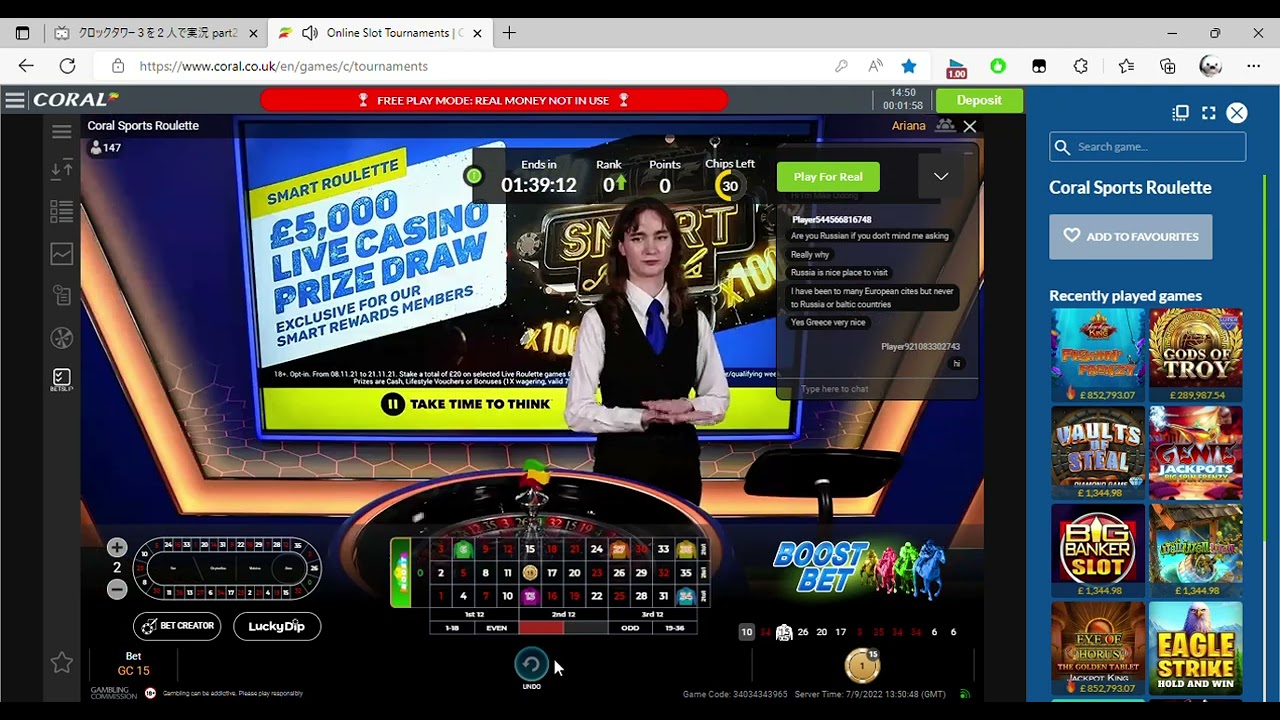Close the Coral Sports Roulette game

click(969, 126)
